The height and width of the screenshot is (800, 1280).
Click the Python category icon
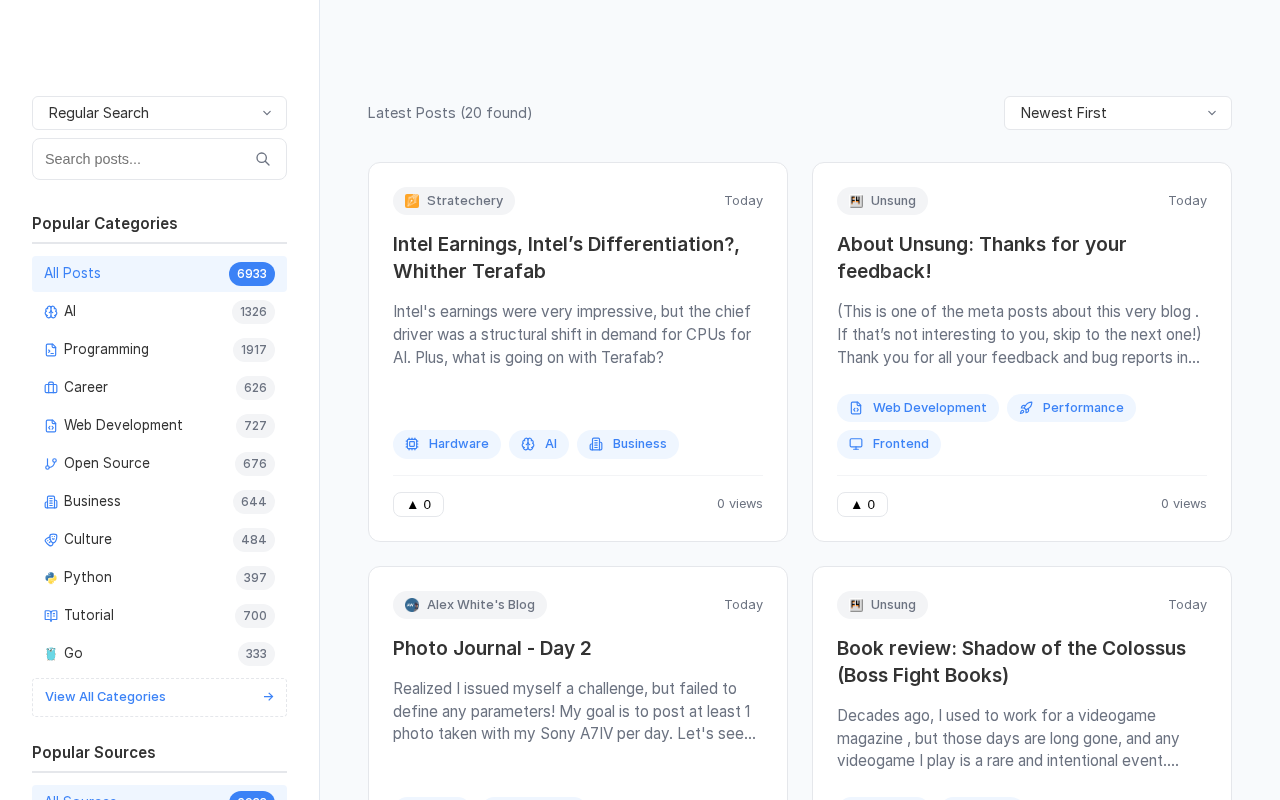[x=51, y=578]
